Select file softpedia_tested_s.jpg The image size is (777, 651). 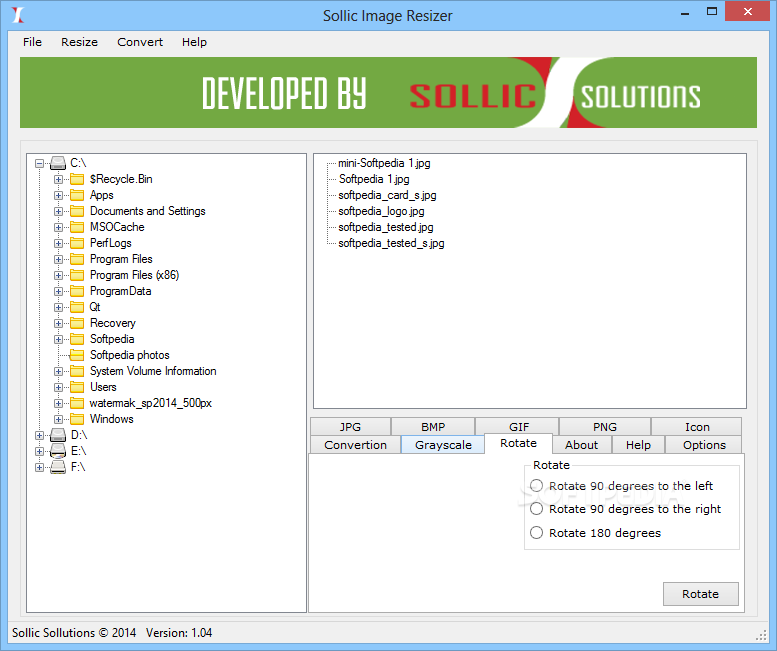click(x=391, y=243)
